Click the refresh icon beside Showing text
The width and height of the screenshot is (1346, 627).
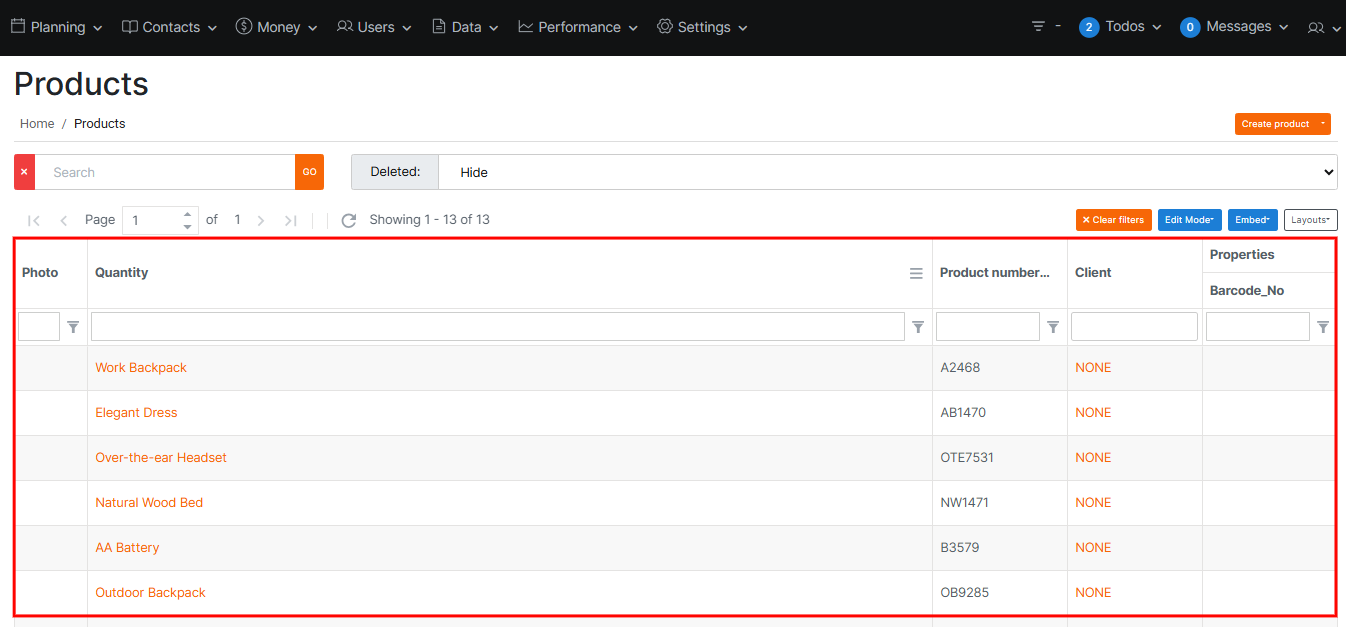(x=348, y=220)
